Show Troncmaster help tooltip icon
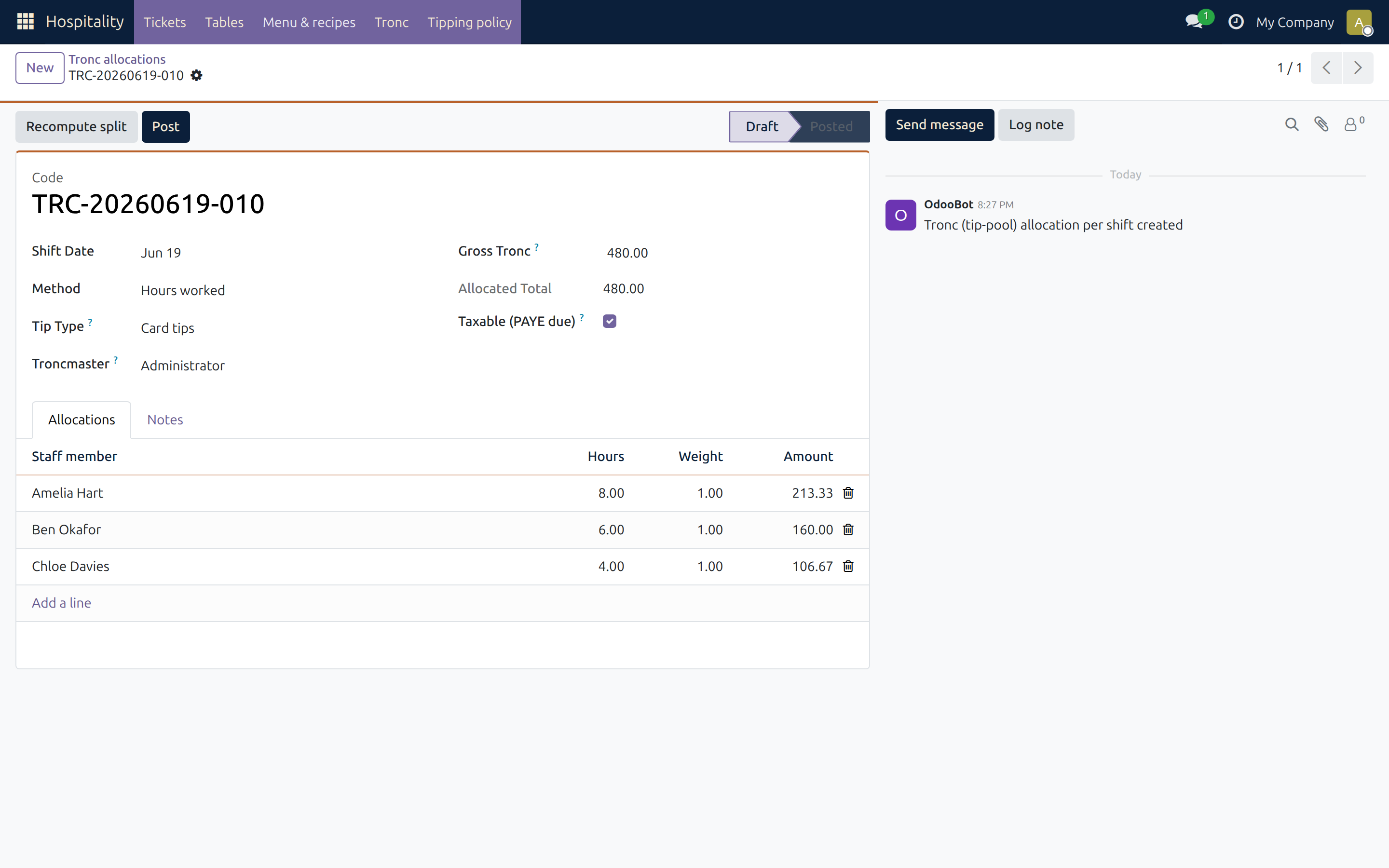This screenshot has height=868, width=1389. (115, 360)
